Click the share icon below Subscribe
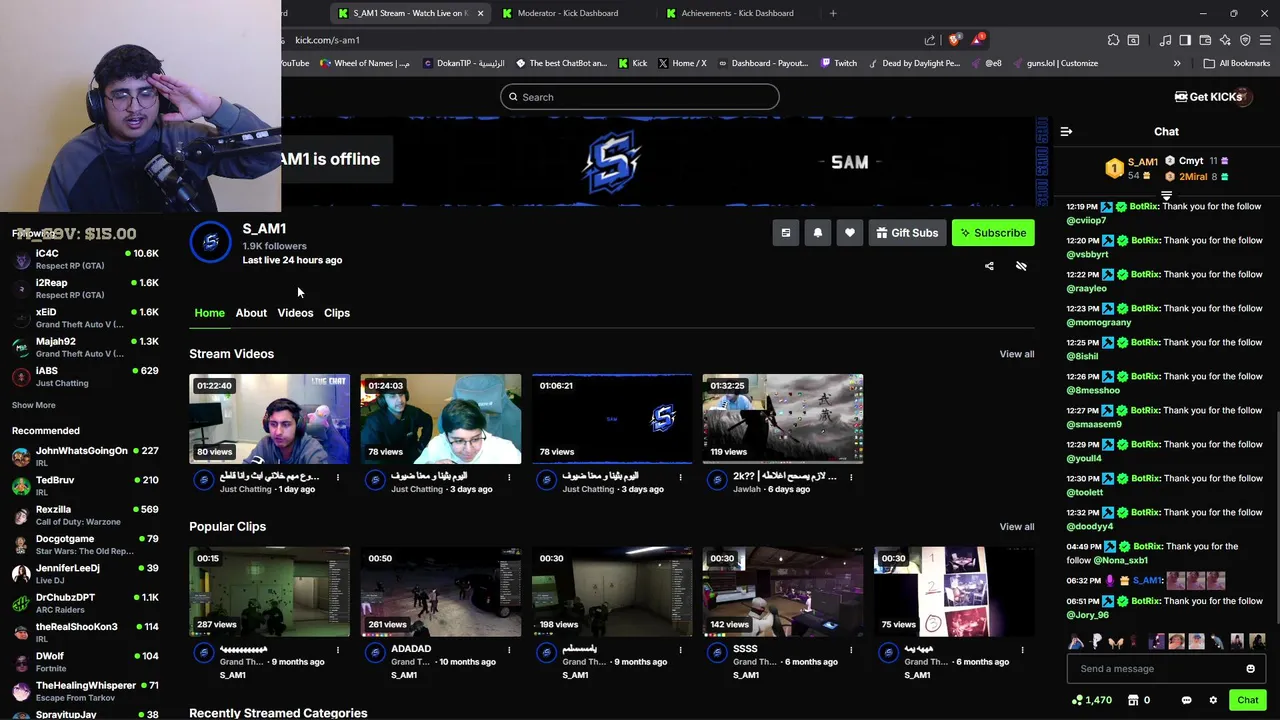Screen dimensions: 1280x720 click(x=989, y=266)
